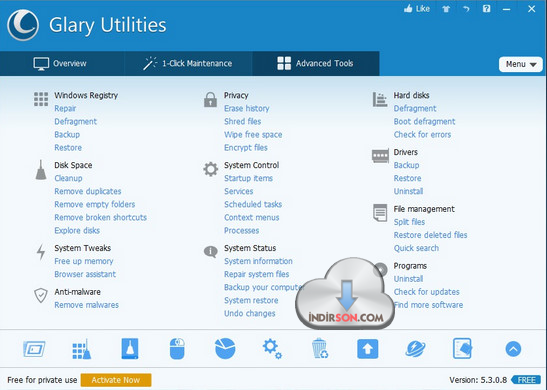Click the document eraser dock icon
Viewport: 547px width, 390px height.
point(463,348)
